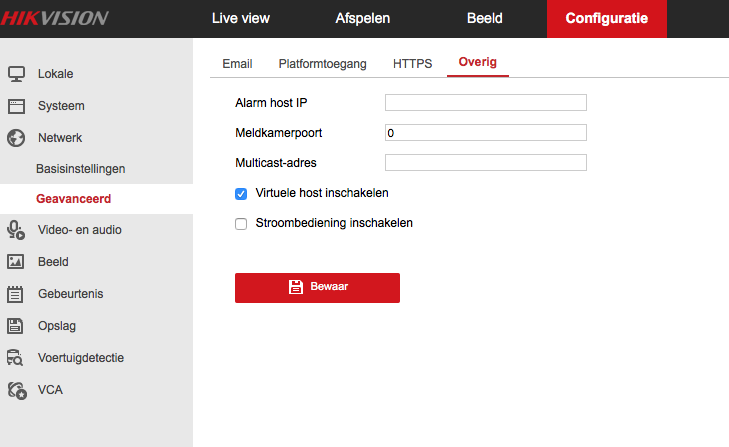Click the Netwerk globe icon

tap(16, 138)
